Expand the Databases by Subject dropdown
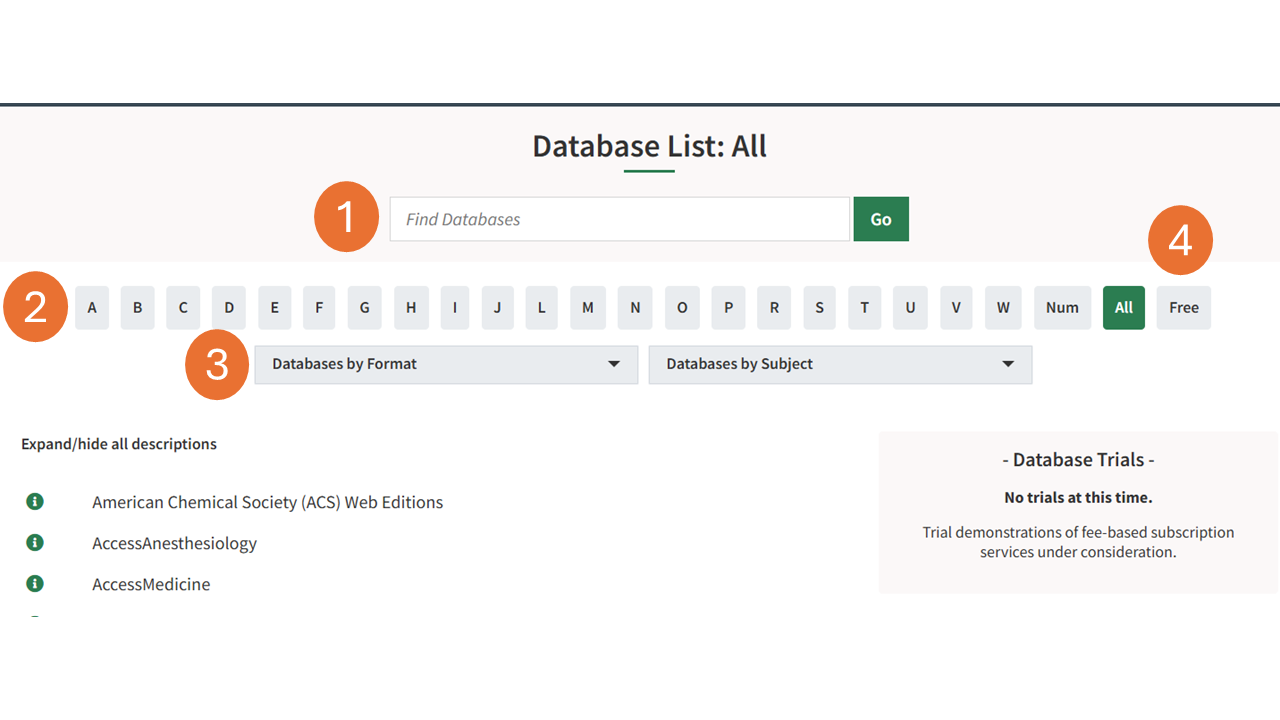1280x720 pixels. pyautogui.click(x=840, y=364)
